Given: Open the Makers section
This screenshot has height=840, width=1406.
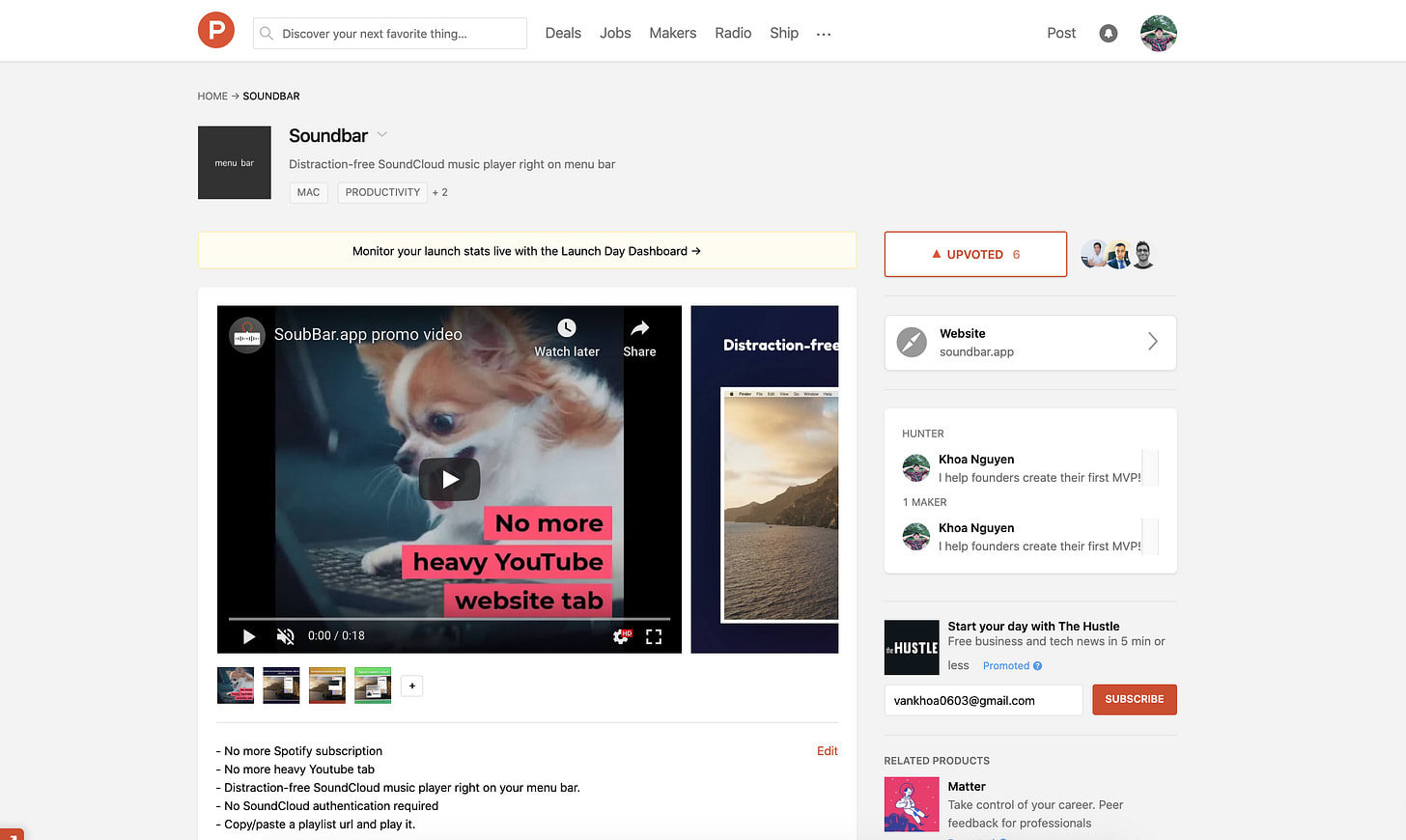Looking at the screenshot, I should [673, 33].
